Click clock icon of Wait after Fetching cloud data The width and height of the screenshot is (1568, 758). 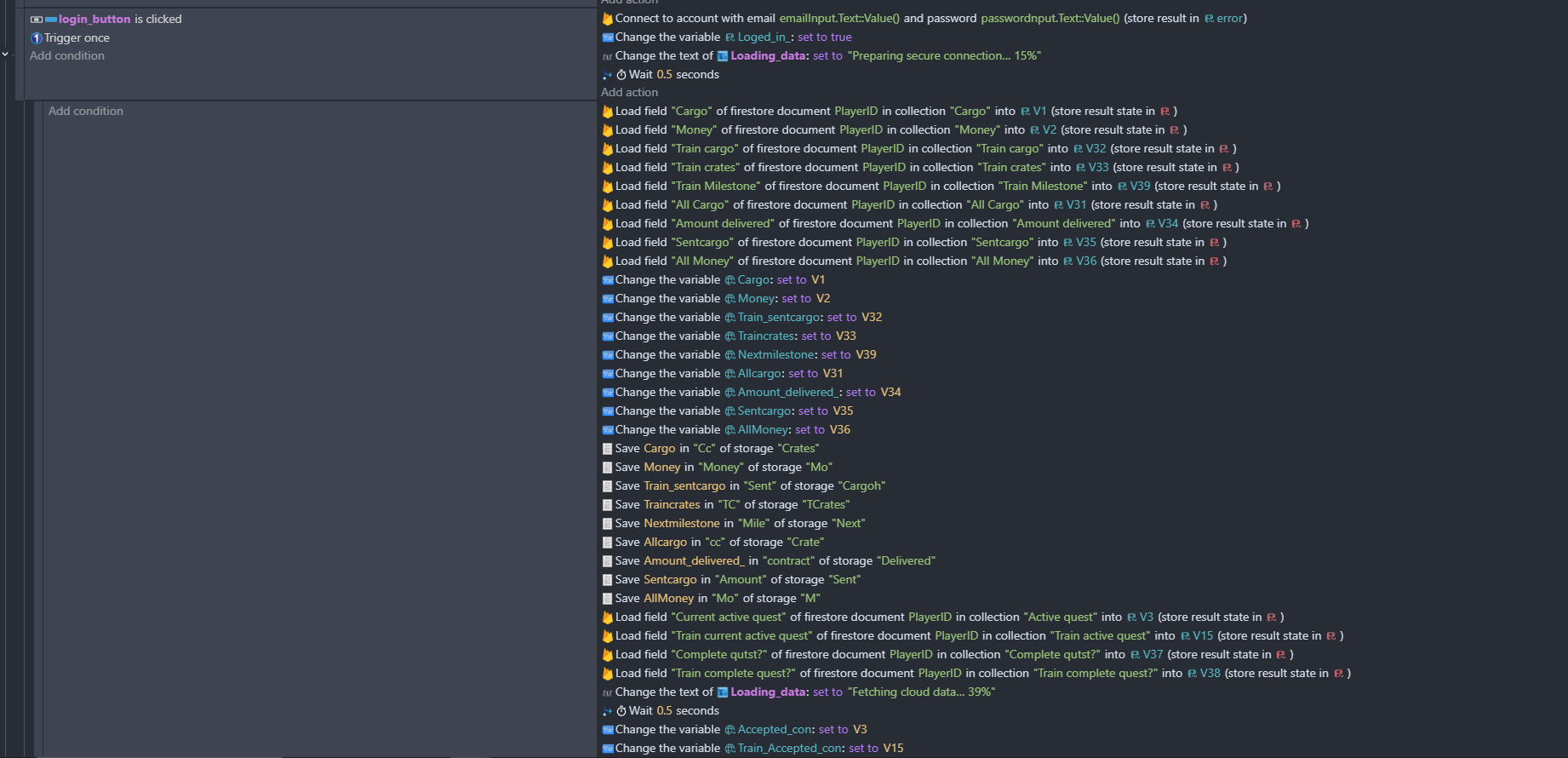[621, 710]
